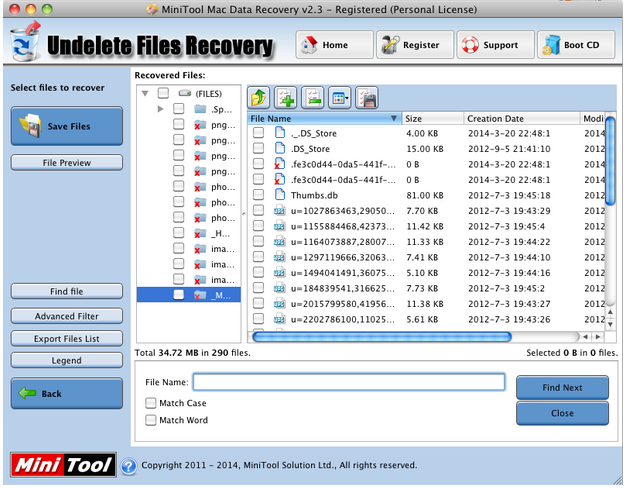Click the image icon of u=1155884468 file

coord(279,226)
